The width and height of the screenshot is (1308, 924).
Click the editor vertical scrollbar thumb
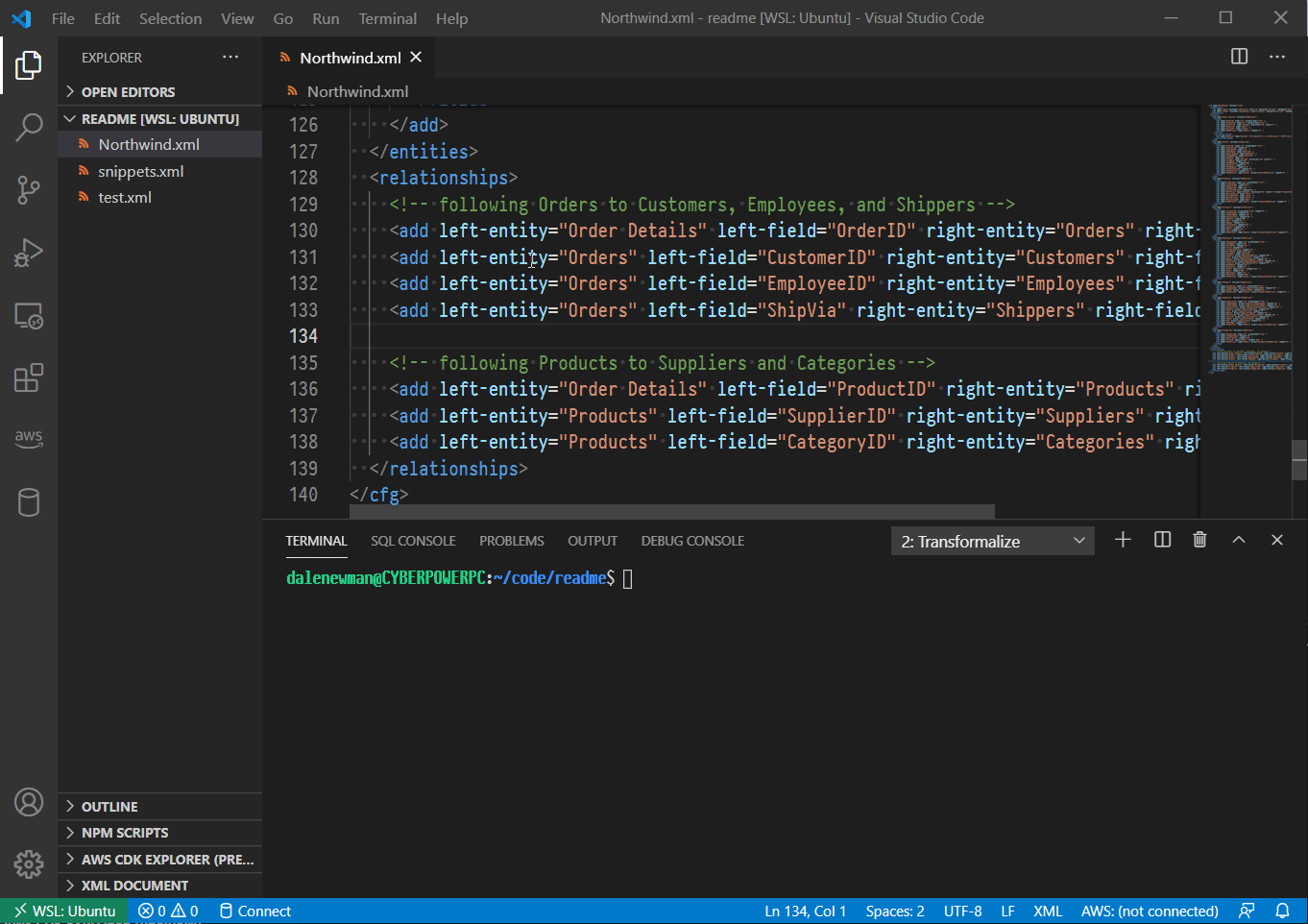pos(1299,460)
